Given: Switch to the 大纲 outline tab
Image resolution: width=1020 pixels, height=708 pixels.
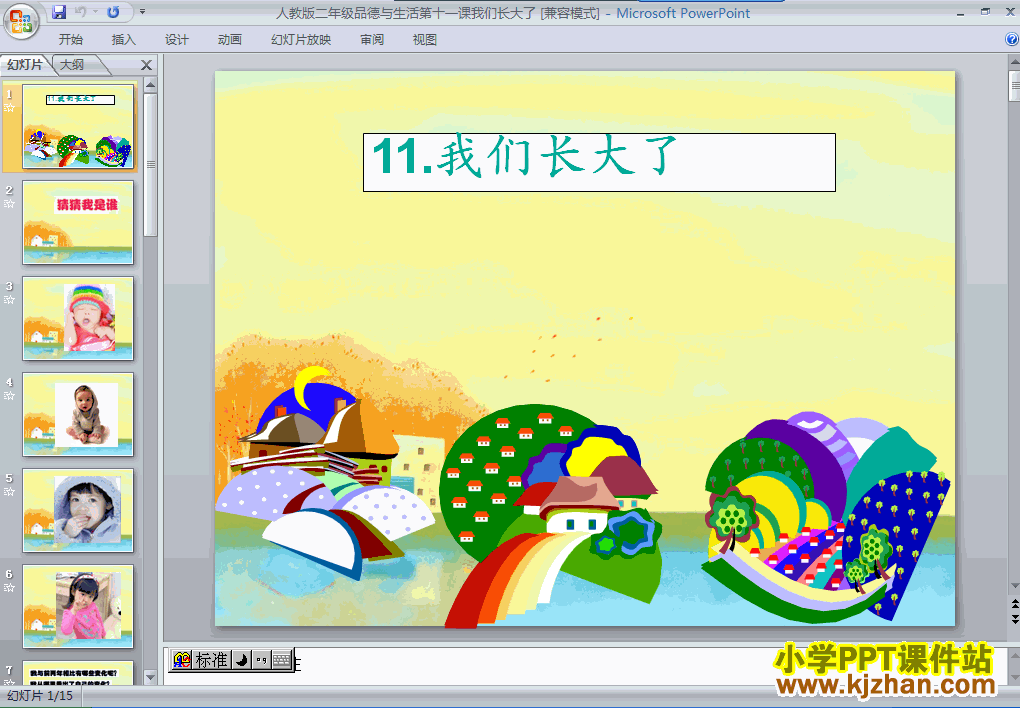Looking at the screenshot, I should click(x=72, y=64).
